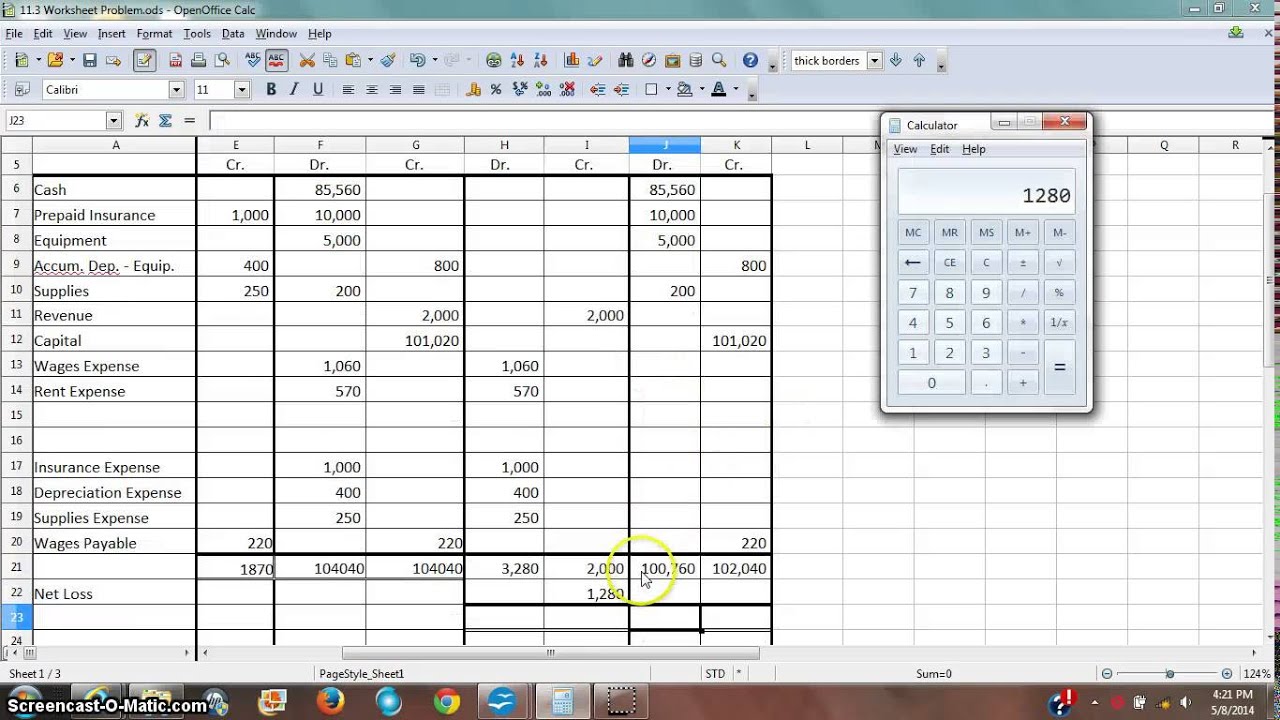The height and width of the screenshot is (720, 1280).
Task: Click the Calculator CE button
Action: click(949, 263)
